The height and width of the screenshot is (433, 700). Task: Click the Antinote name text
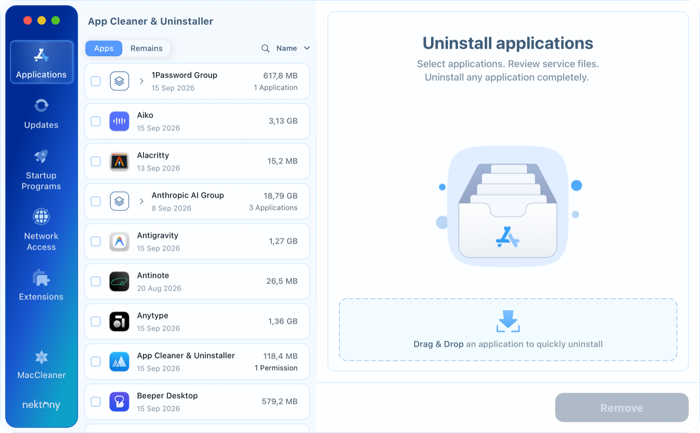[x=153, y=275]
